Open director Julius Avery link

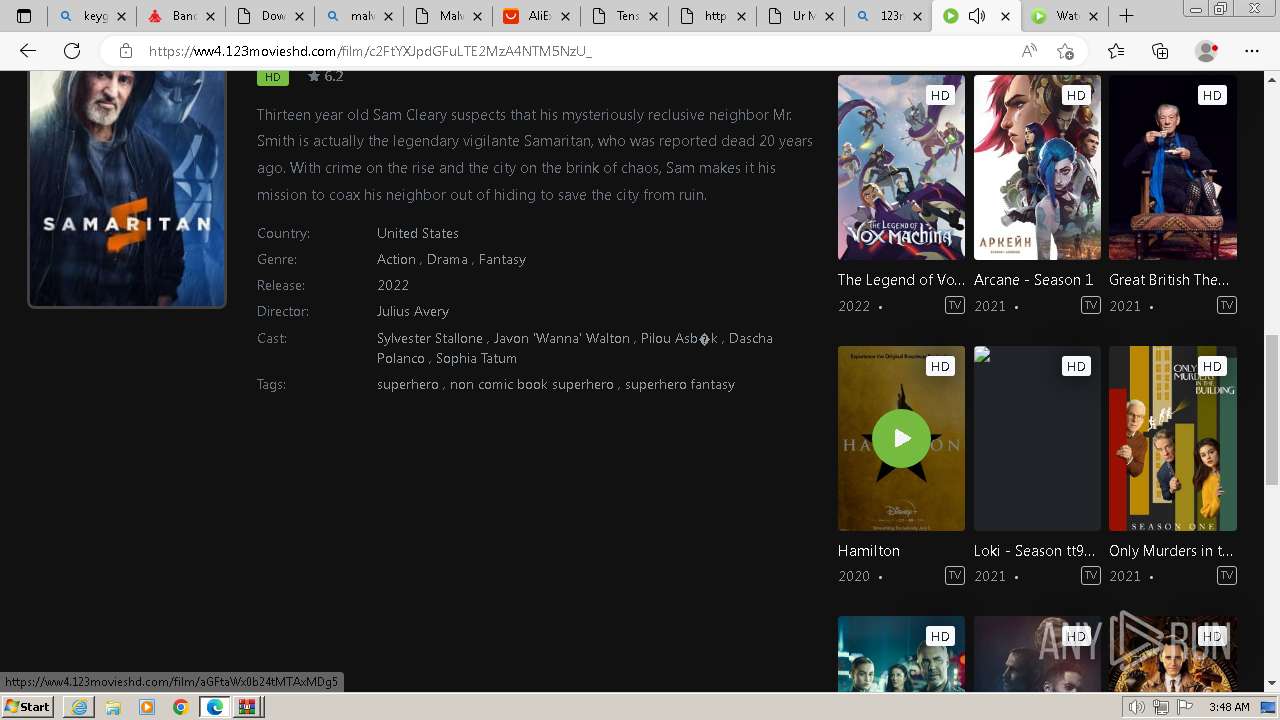pos(413,311)
